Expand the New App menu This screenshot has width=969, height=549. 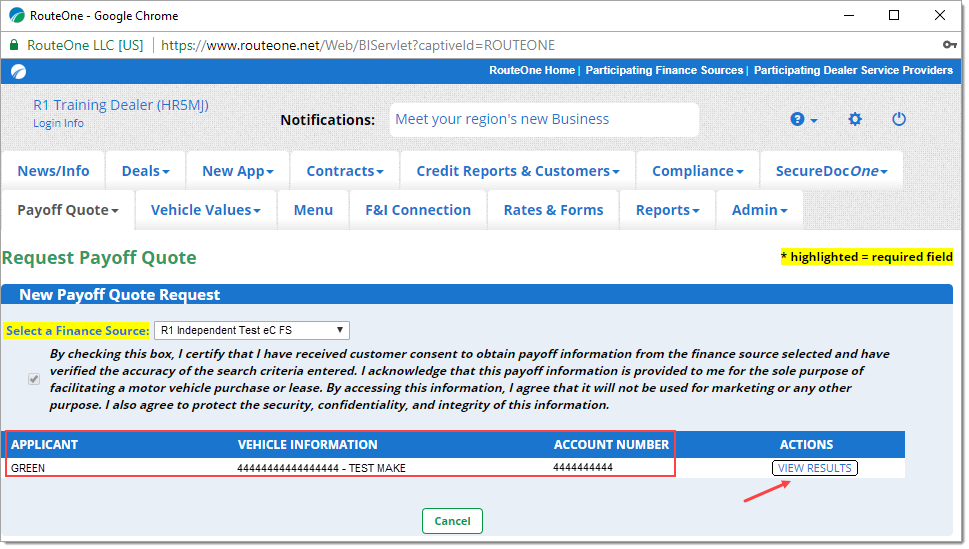tap(237, 171)
